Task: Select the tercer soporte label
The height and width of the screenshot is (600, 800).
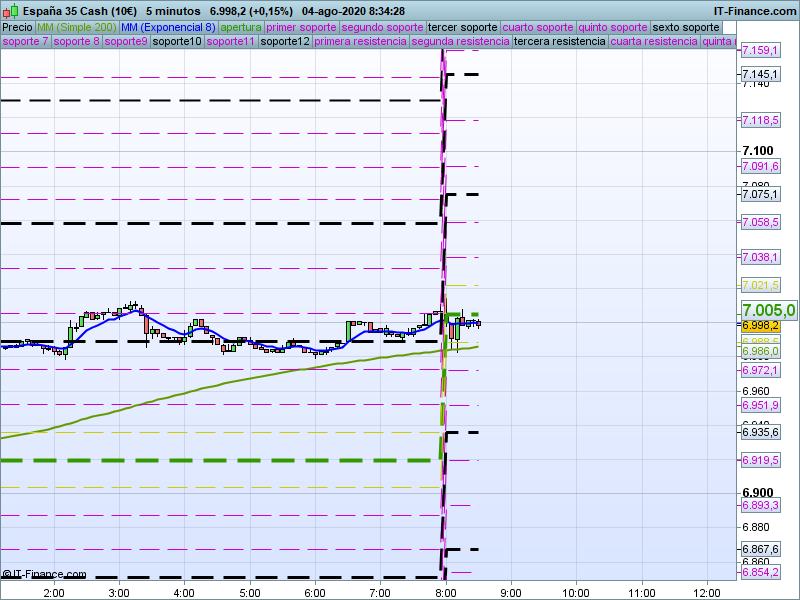Action: (462, 27)
